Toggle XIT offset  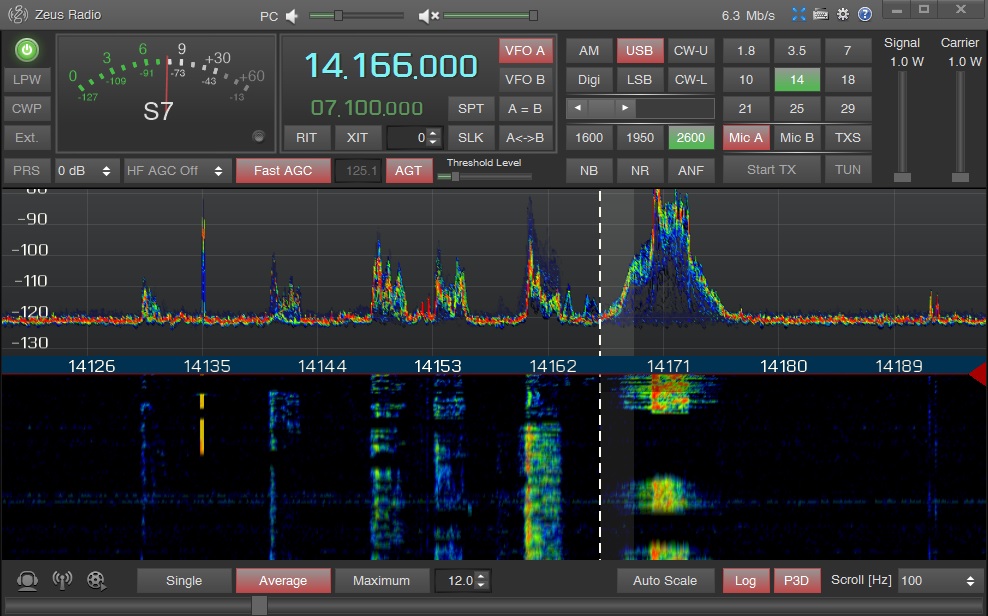pos(357,137)
